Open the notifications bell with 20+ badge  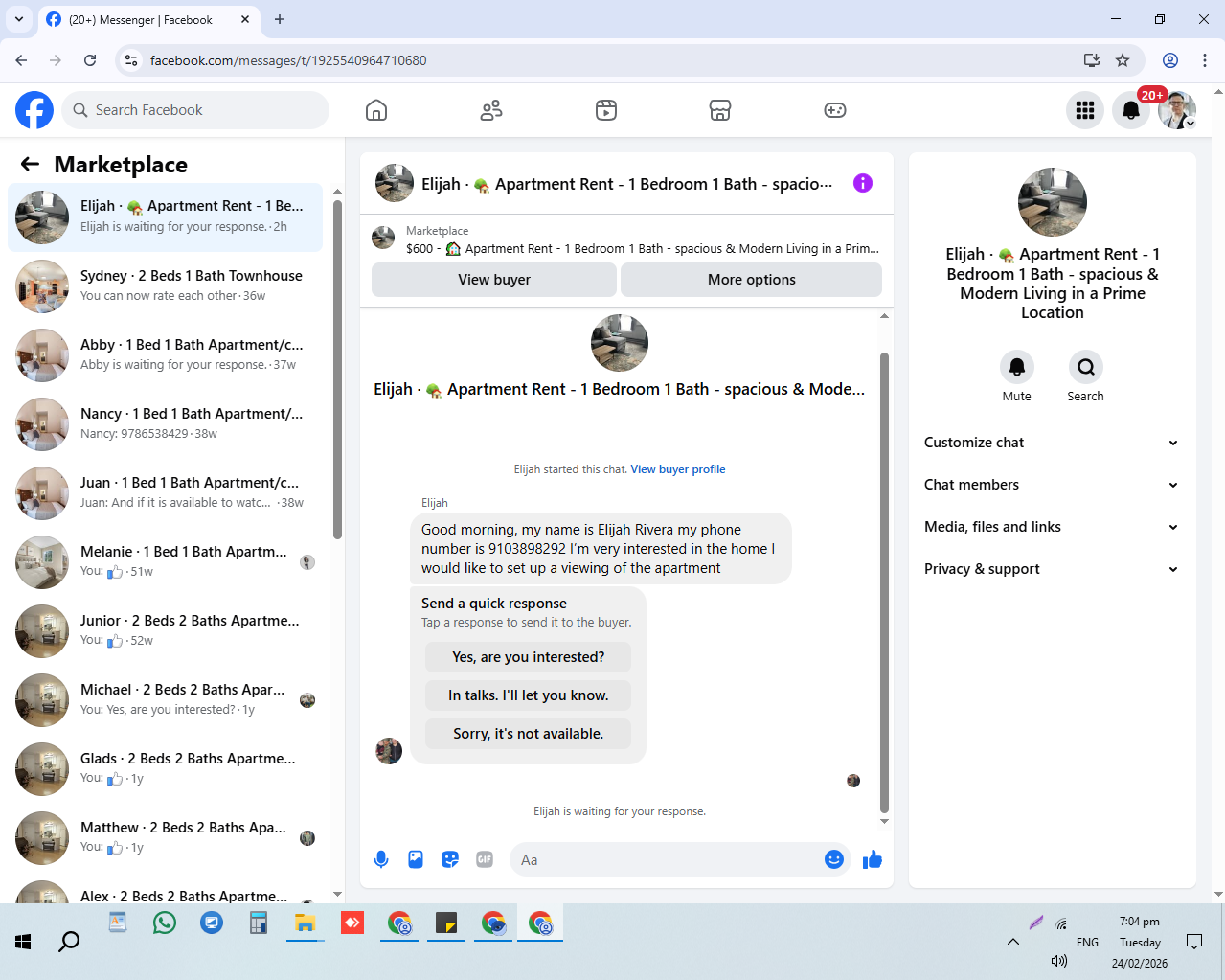click(x=1131, y=110)
